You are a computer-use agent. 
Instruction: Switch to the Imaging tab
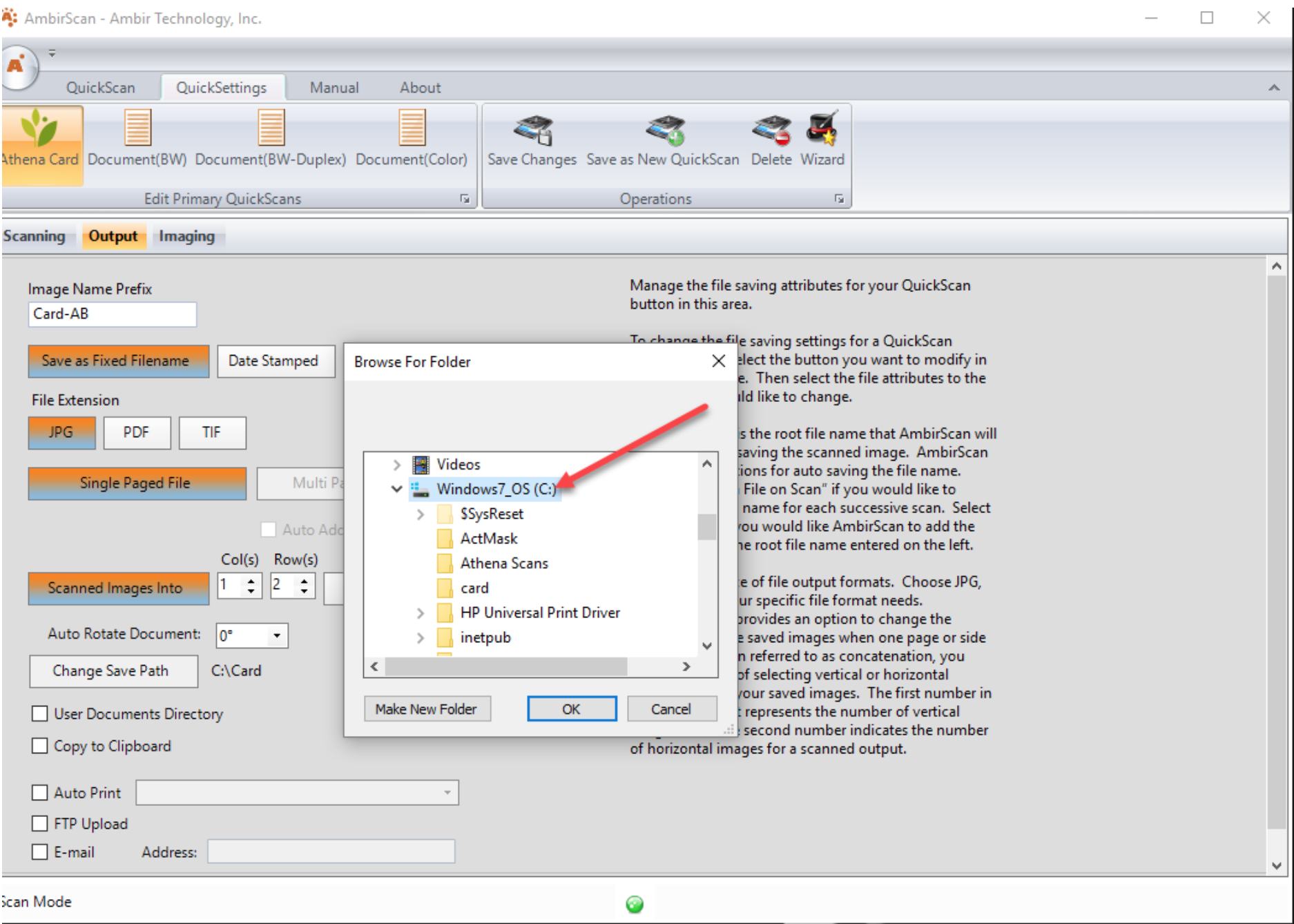click(186, 236)
